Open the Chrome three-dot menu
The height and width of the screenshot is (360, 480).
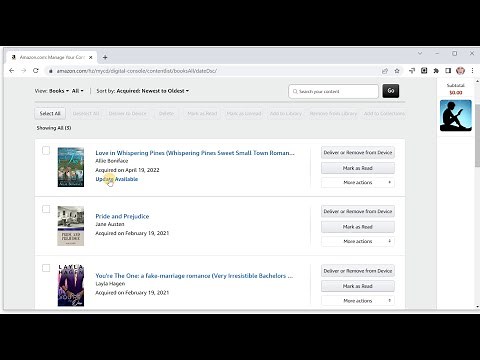472,71
